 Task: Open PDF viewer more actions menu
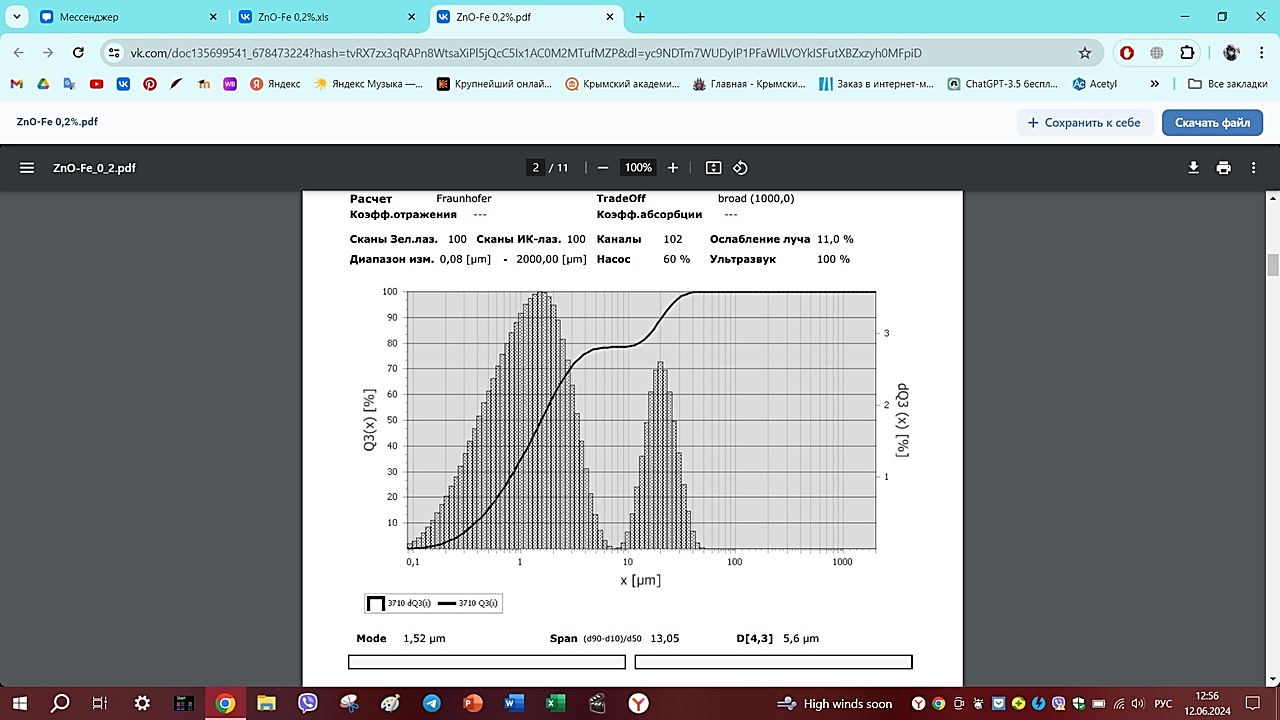click(1254, 168)
